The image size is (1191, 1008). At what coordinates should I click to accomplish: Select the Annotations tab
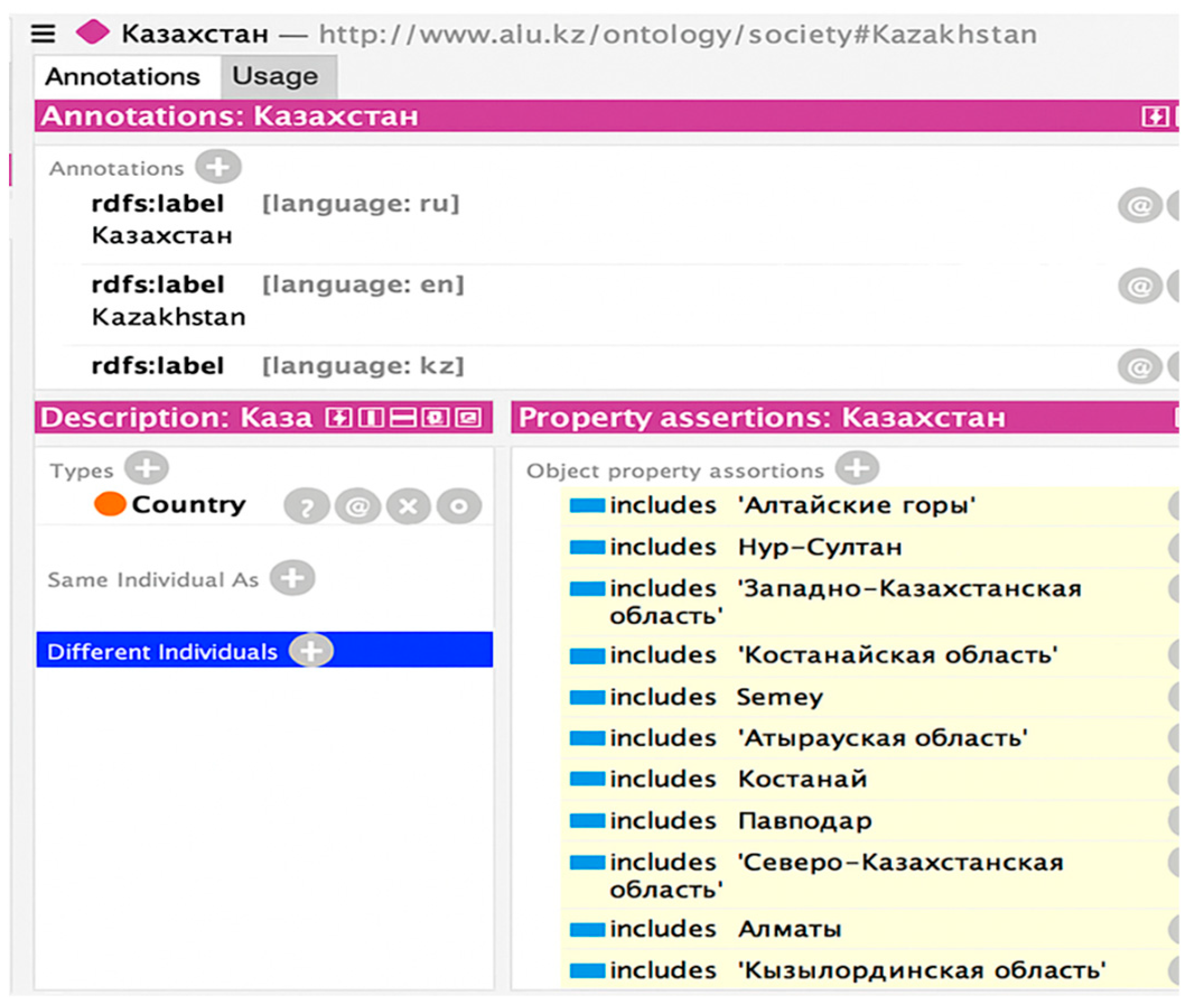122,77
